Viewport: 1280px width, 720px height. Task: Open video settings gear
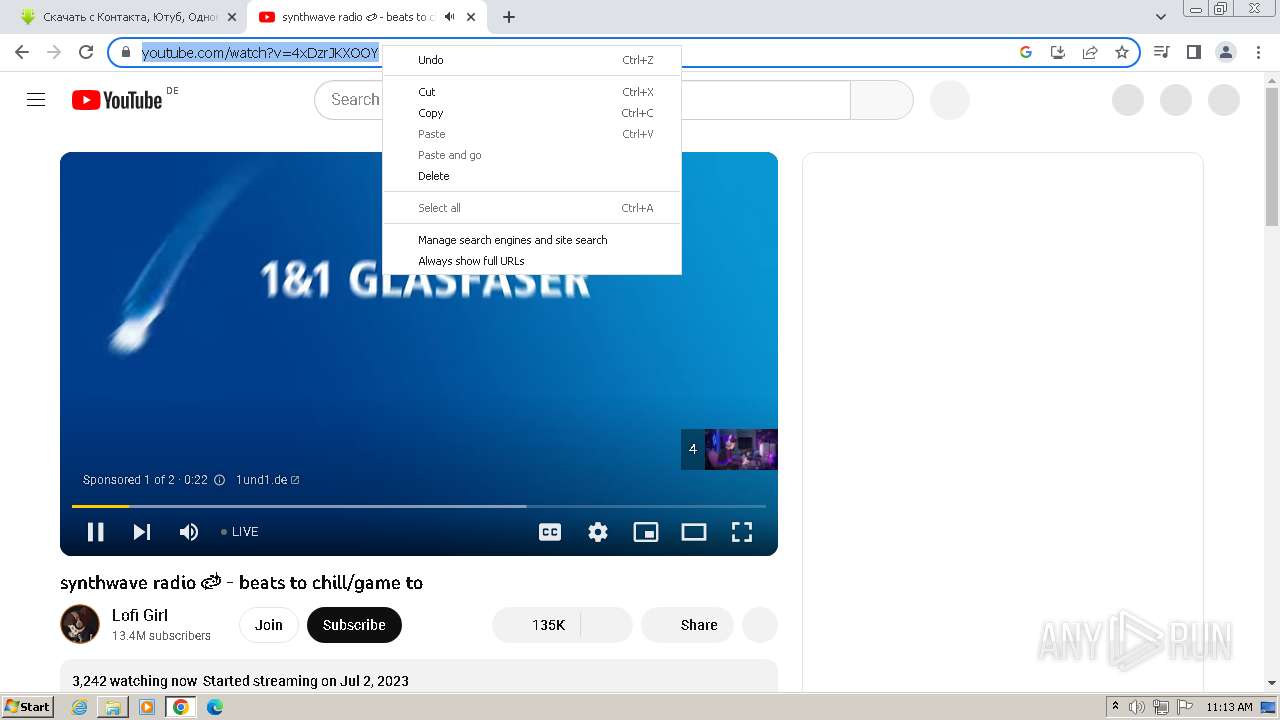pyautogui.click(x=598, y=532)
